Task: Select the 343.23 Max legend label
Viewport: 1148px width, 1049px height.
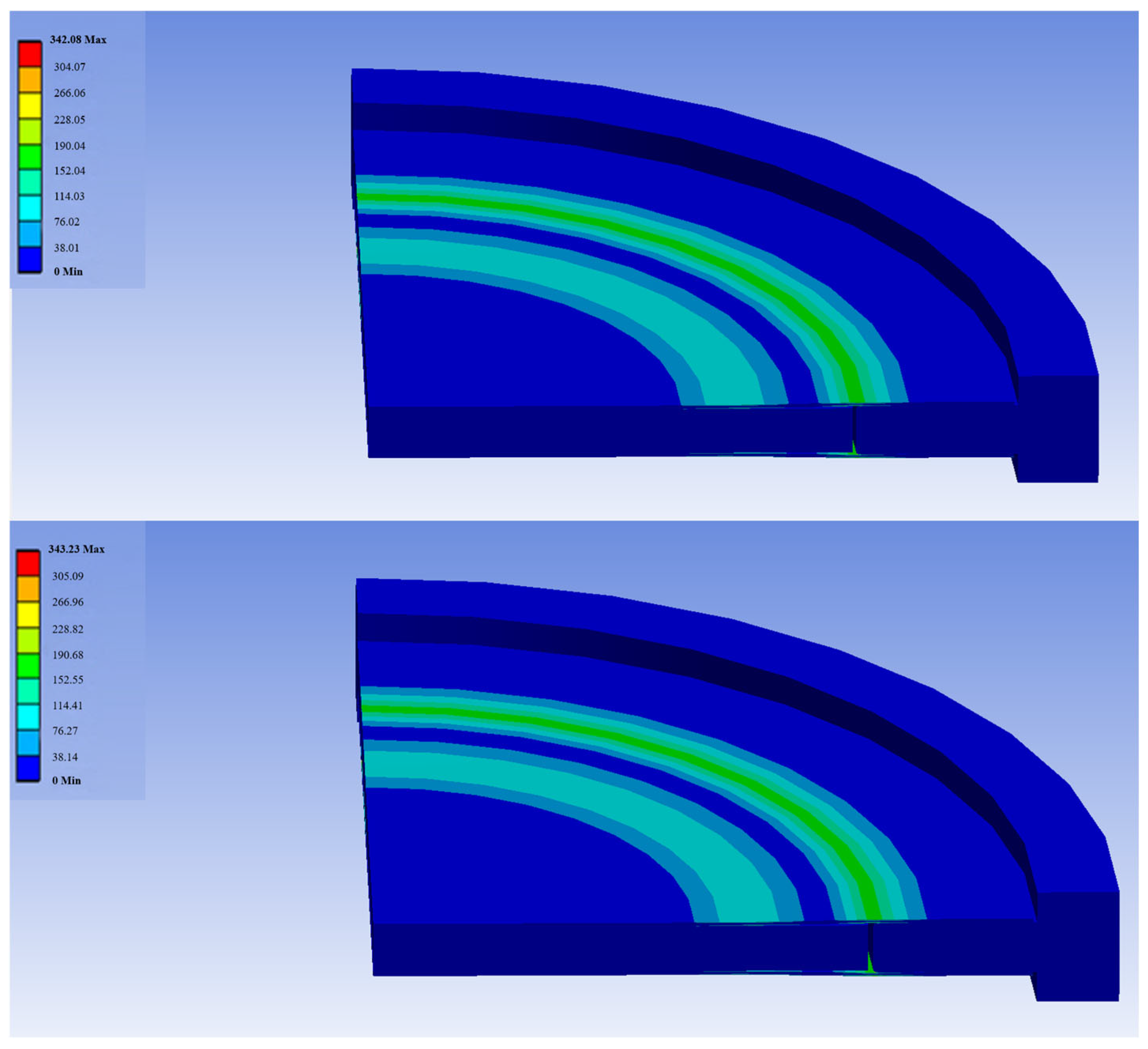Action: 76,549
